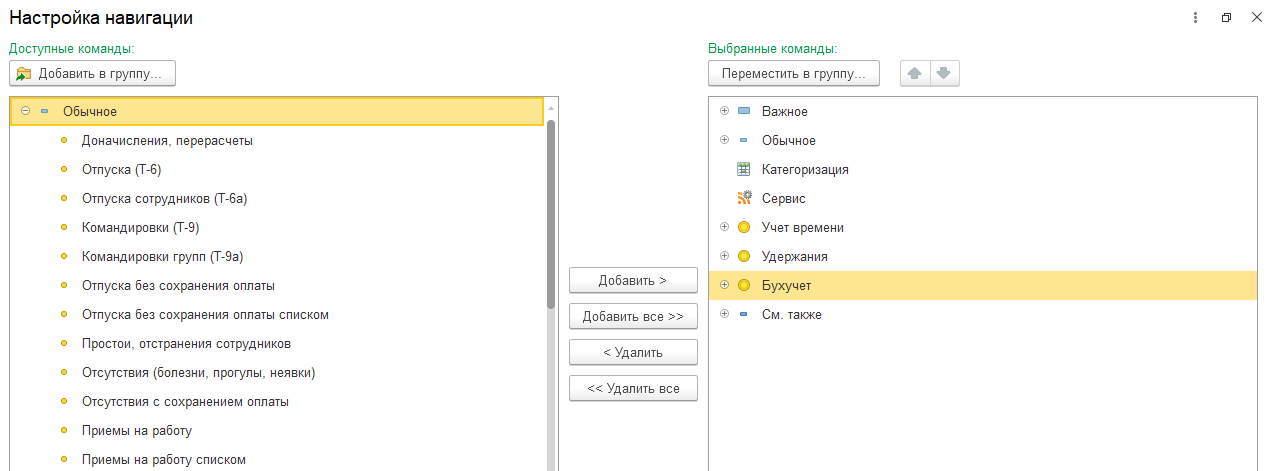1271x471 pixels.
Task: Click the move up arrow icon
Action: coord(914,74)
